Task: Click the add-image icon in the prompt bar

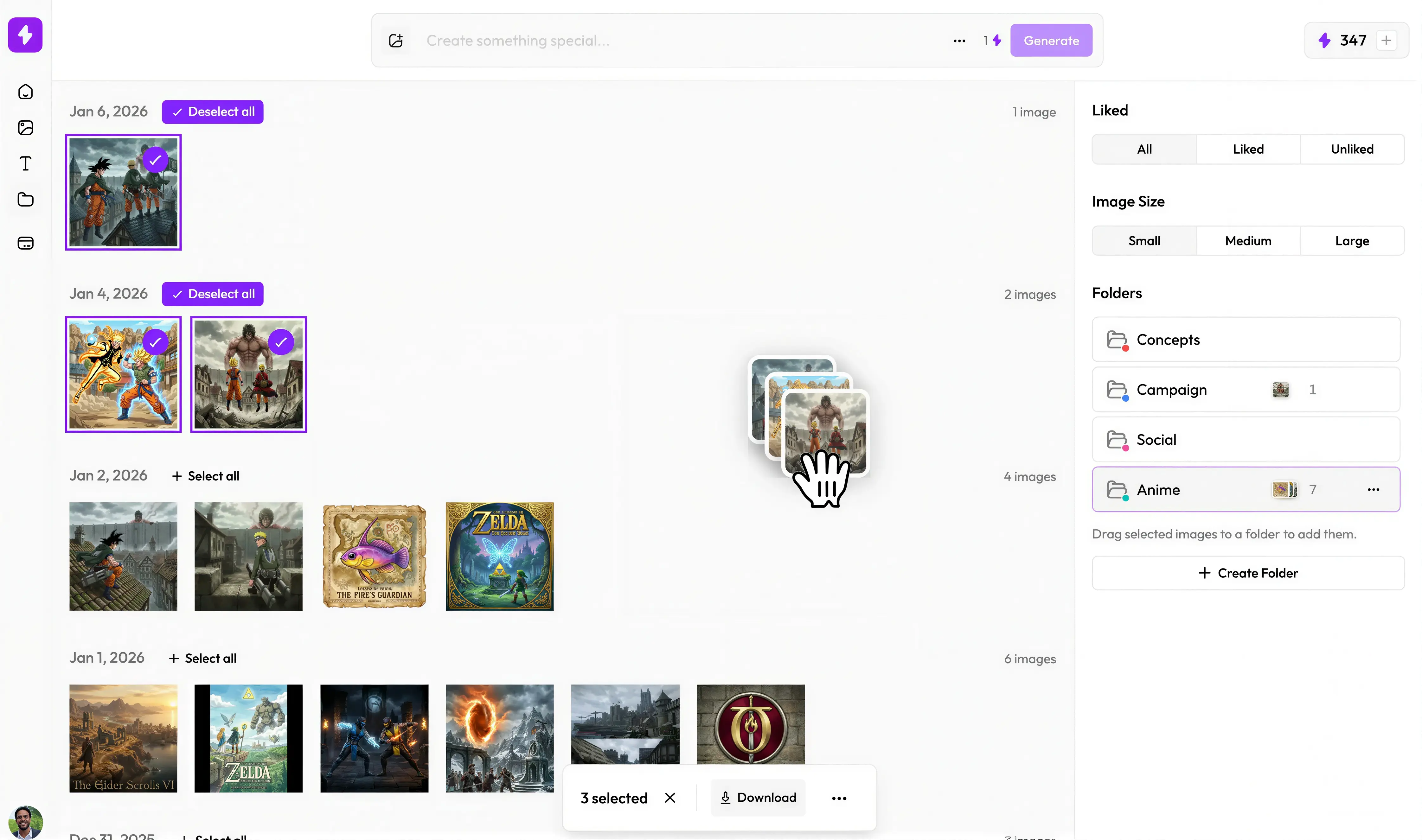Action: click(395, 40)
